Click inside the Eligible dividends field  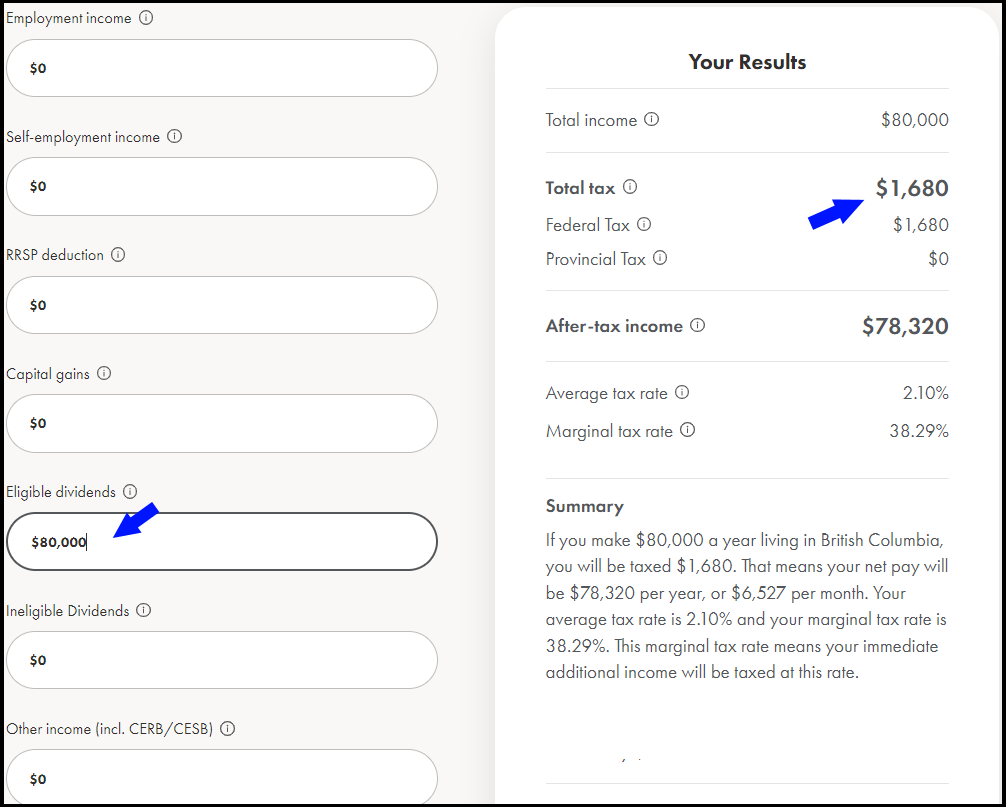click(x=221, y=541)
